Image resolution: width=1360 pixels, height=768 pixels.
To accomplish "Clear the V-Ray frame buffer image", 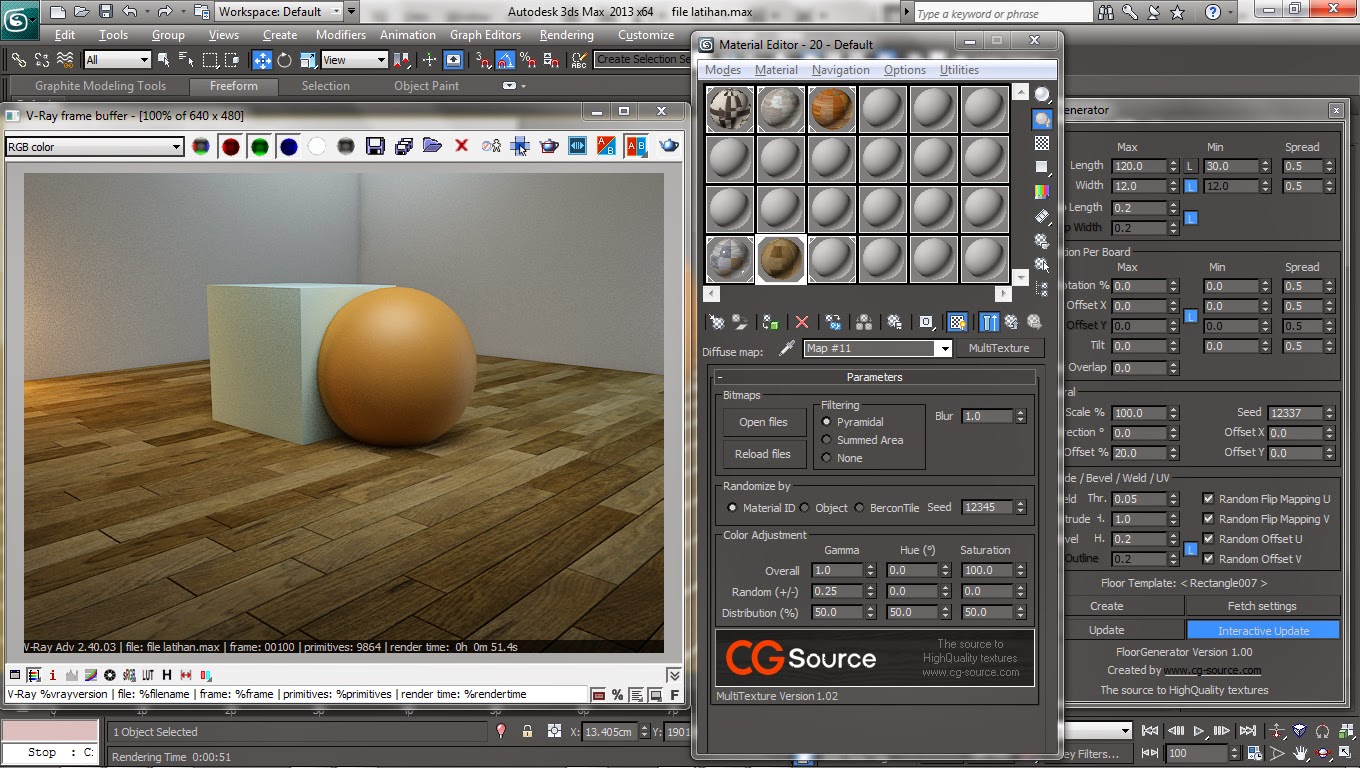I will (x=461, y=146).
